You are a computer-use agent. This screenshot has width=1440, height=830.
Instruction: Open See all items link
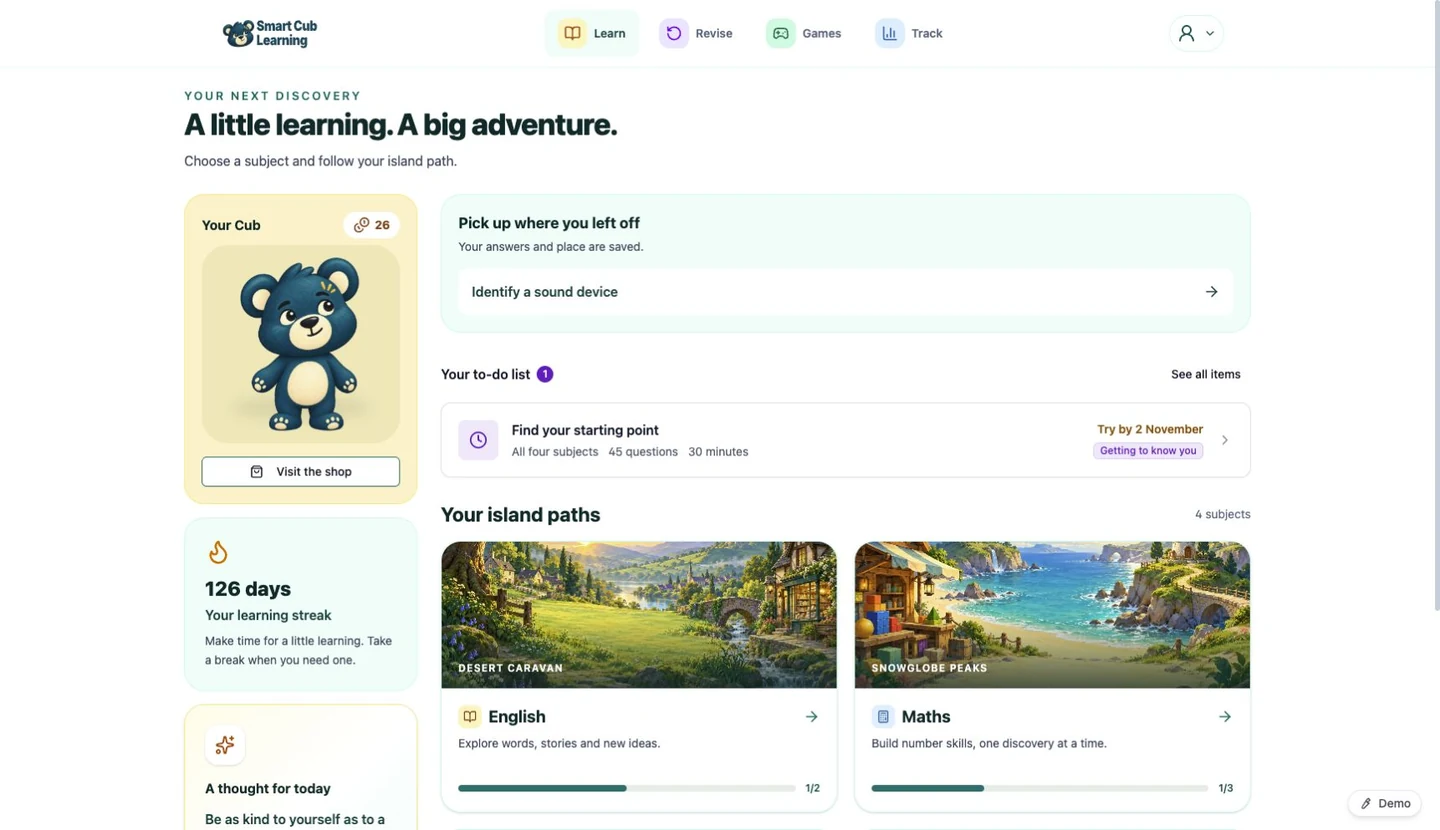[1206, 374]
